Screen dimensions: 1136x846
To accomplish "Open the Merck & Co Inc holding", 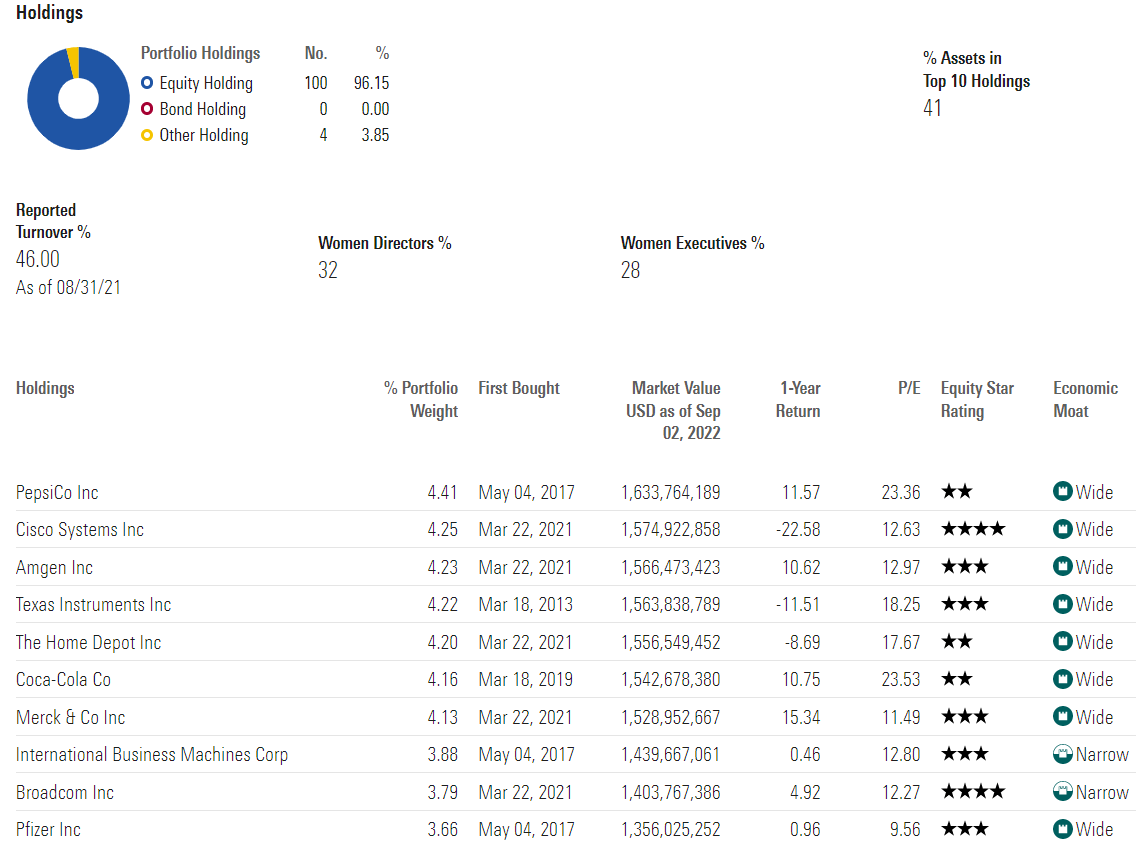I will [70, 718].
